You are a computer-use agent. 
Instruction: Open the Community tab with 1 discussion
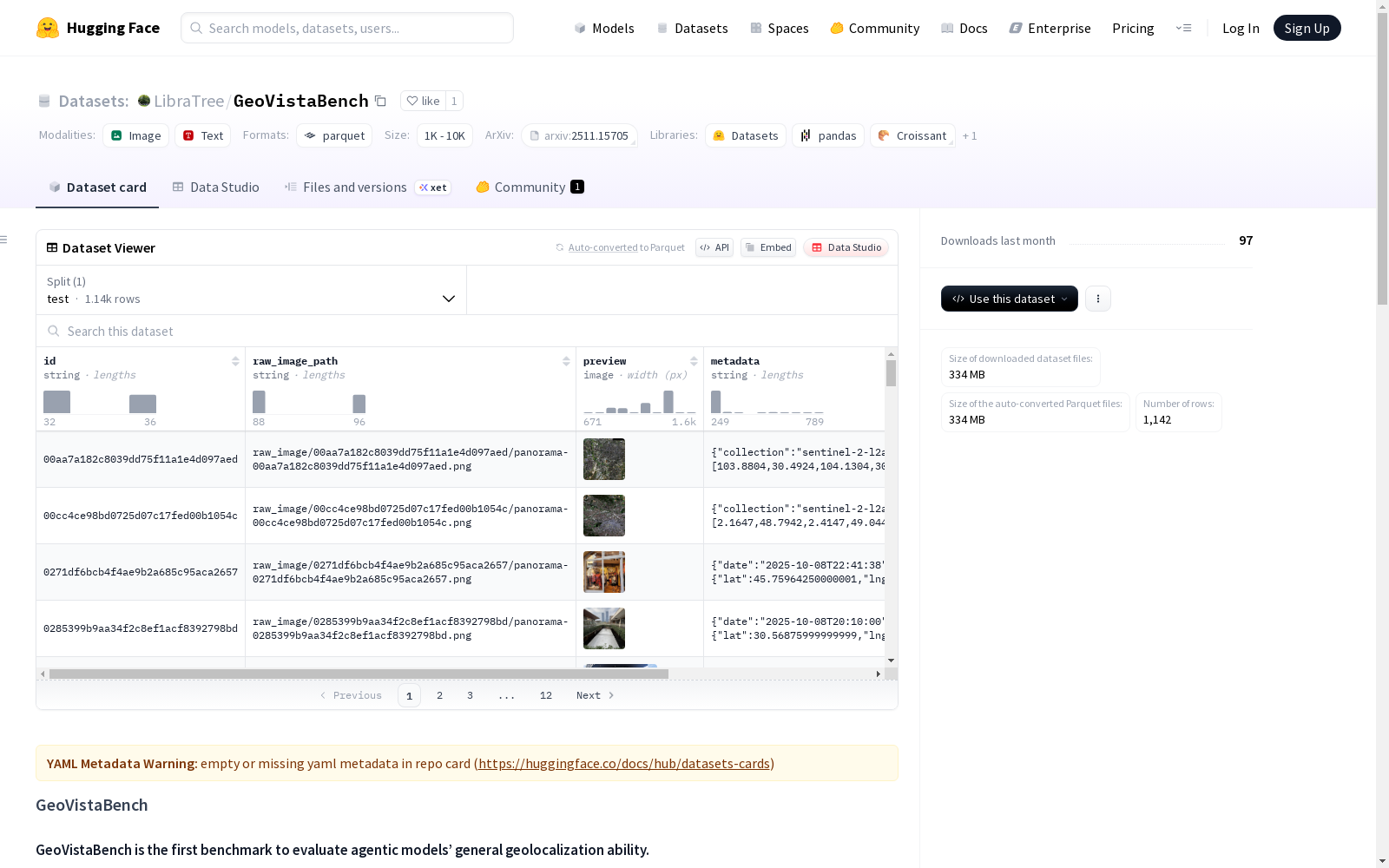click(x=530, y=187)
